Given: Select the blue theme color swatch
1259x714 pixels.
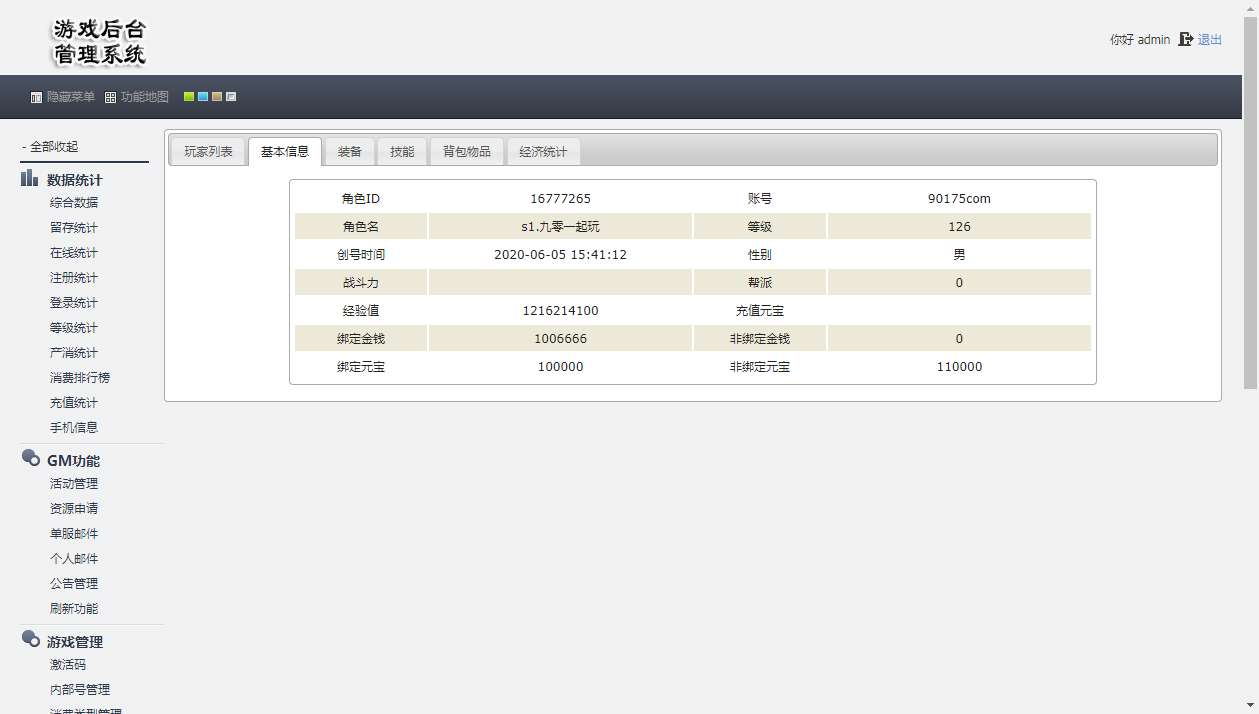Looking at the screenshot, I should click(203, 96).
